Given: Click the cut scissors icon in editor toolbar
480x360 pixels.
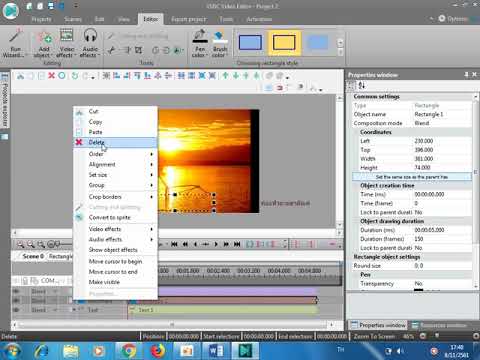Looking at the screenshot, I should 20,76.
